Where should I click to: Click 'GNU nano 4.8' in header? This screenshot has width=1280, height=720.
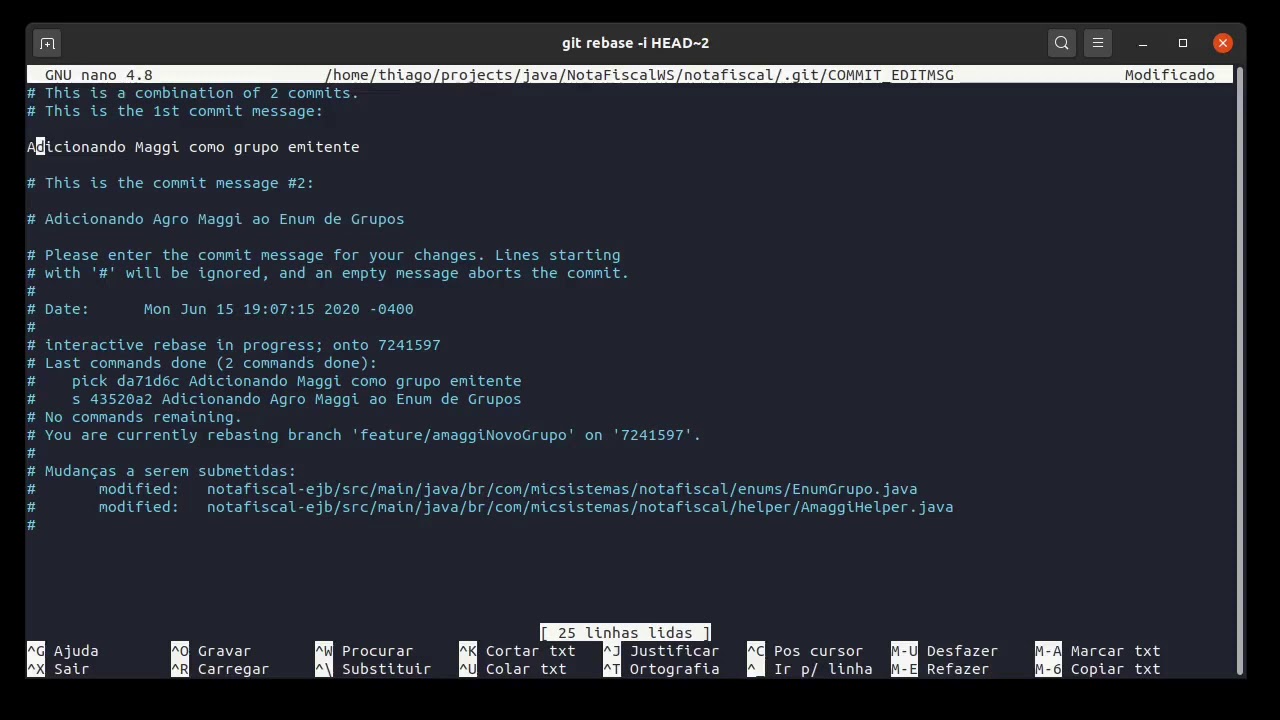99,75
